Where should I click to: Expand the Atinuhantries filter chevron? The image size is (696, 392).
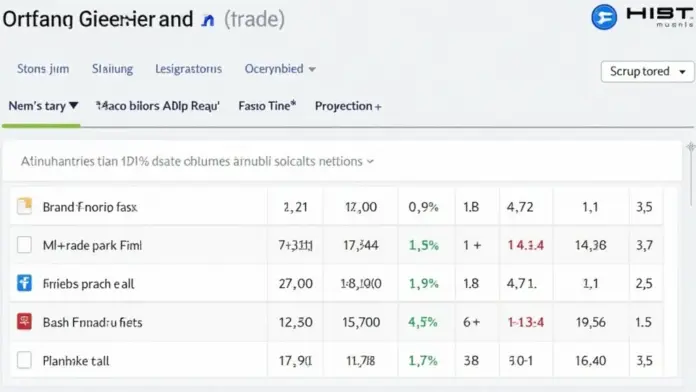(370, 162)
